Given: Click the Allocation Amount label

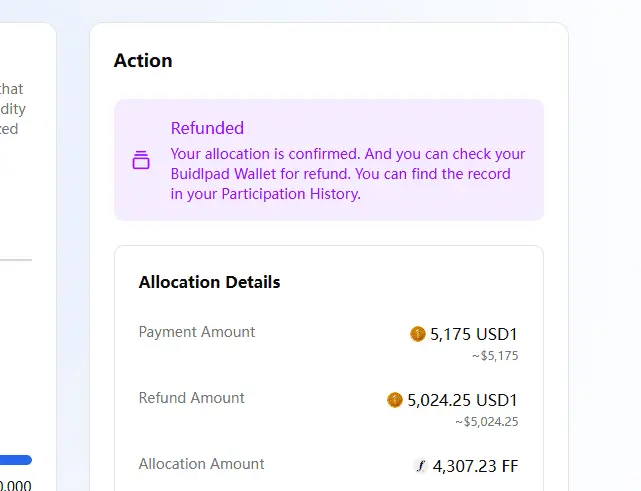Looking at the screenshot, I should coord(202,464).
